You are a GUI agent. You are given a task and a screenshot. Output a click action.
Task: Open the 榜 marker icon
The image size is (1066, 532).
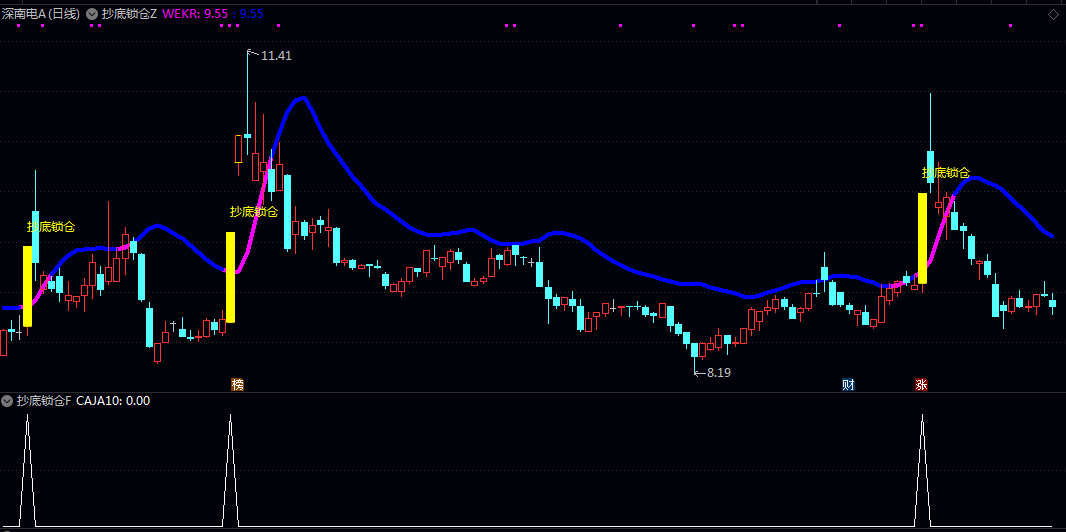pos(237,385)
